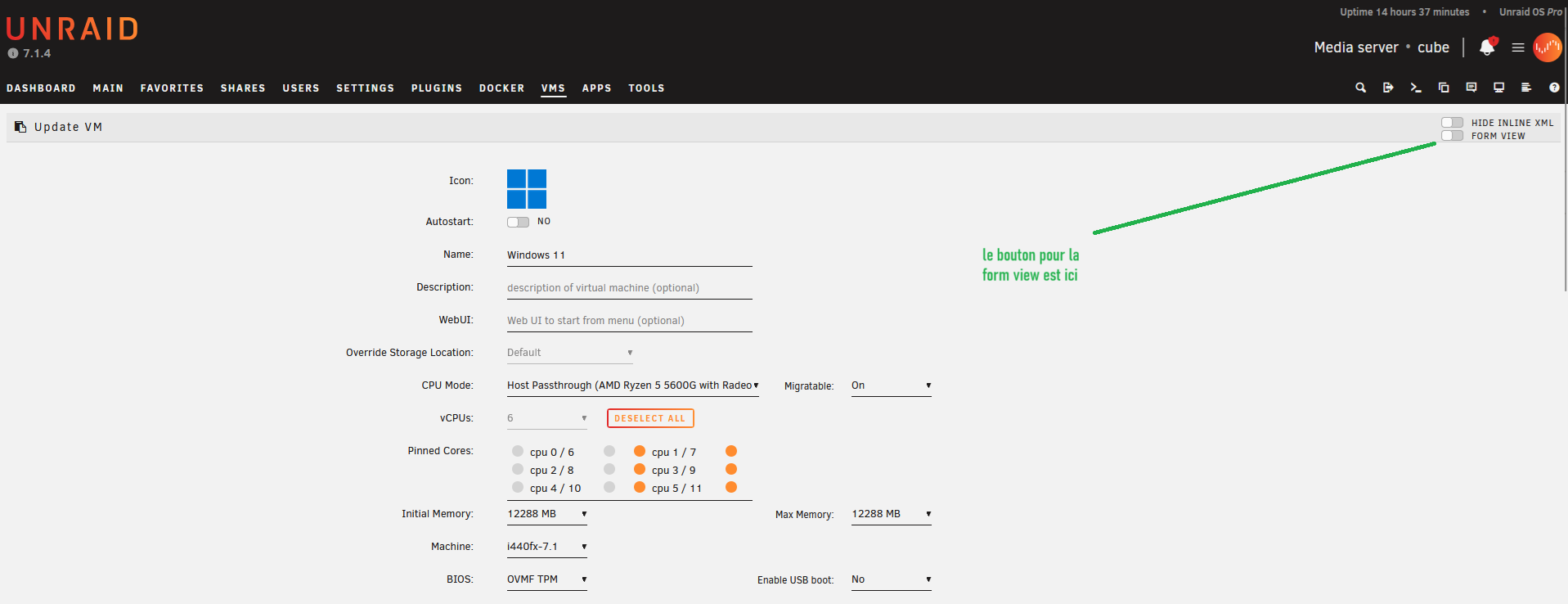
Task: Open the search magnifier in the toolbar
Action: [1360, 88]
